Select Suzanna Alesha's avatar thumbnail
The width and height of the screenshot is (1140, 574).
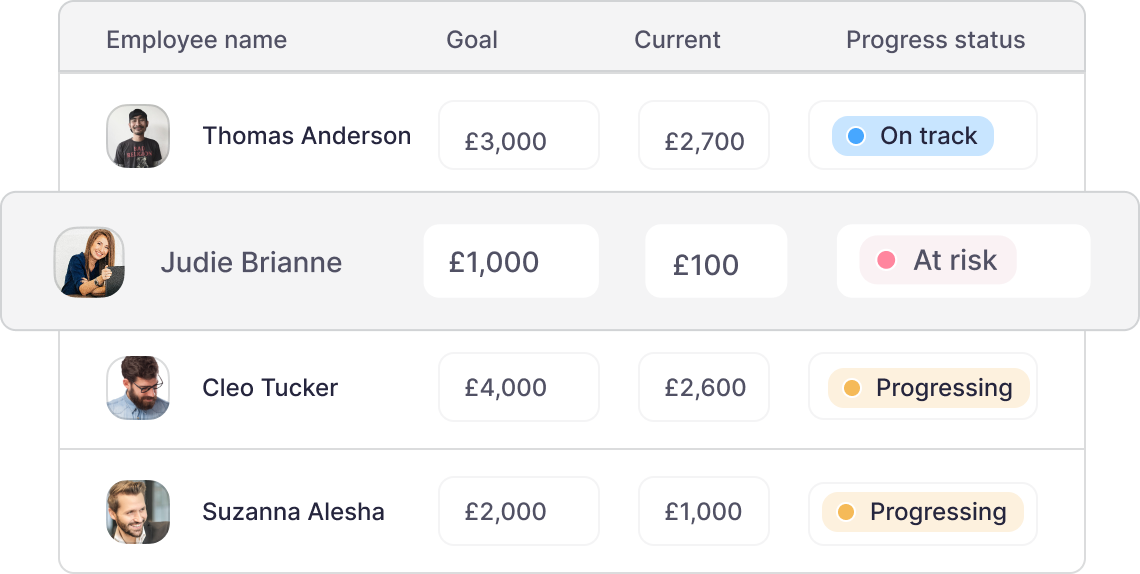click(138, 512)
